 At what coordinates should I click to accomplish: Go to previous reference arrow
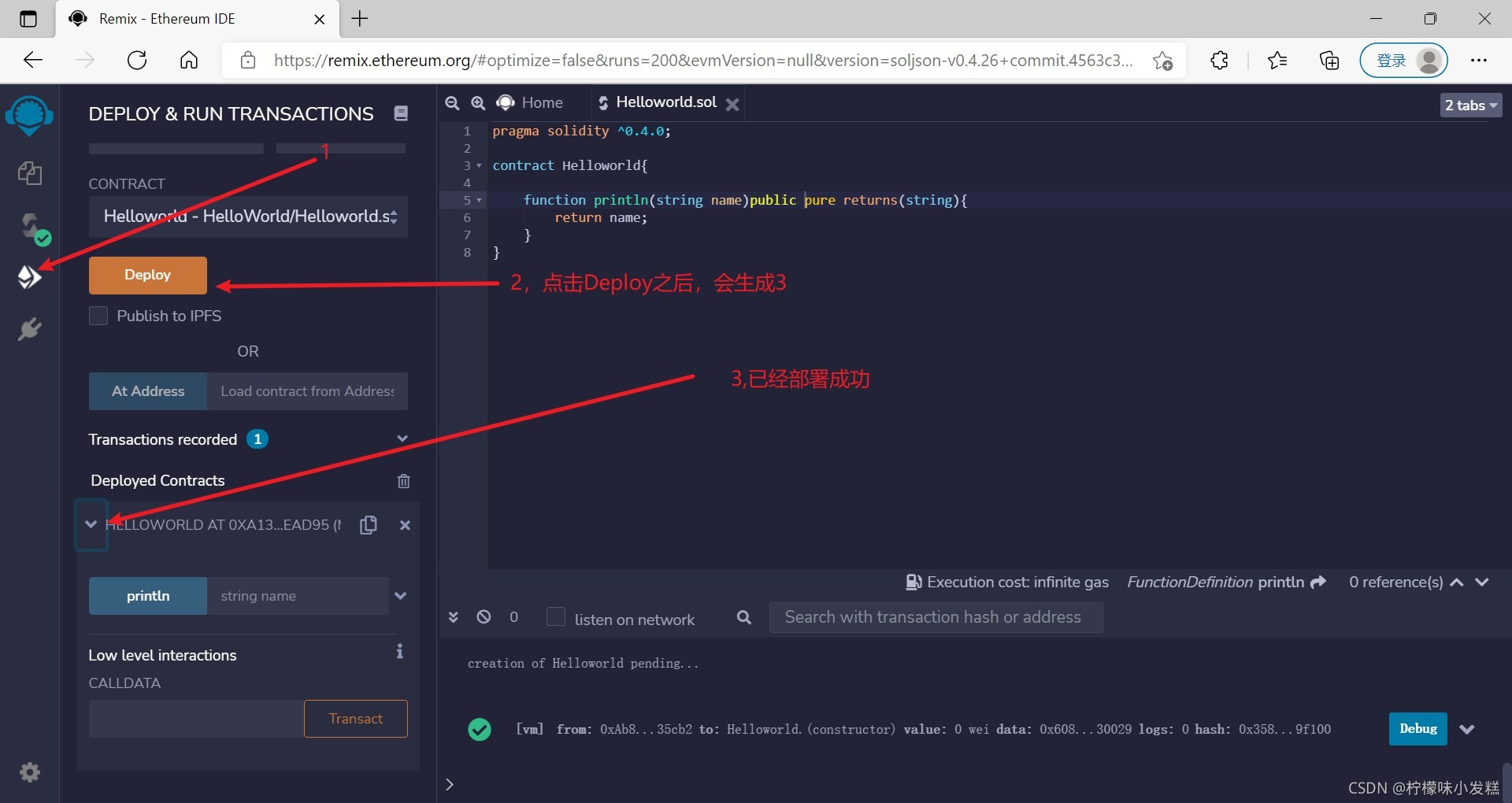click(1457, 582)
